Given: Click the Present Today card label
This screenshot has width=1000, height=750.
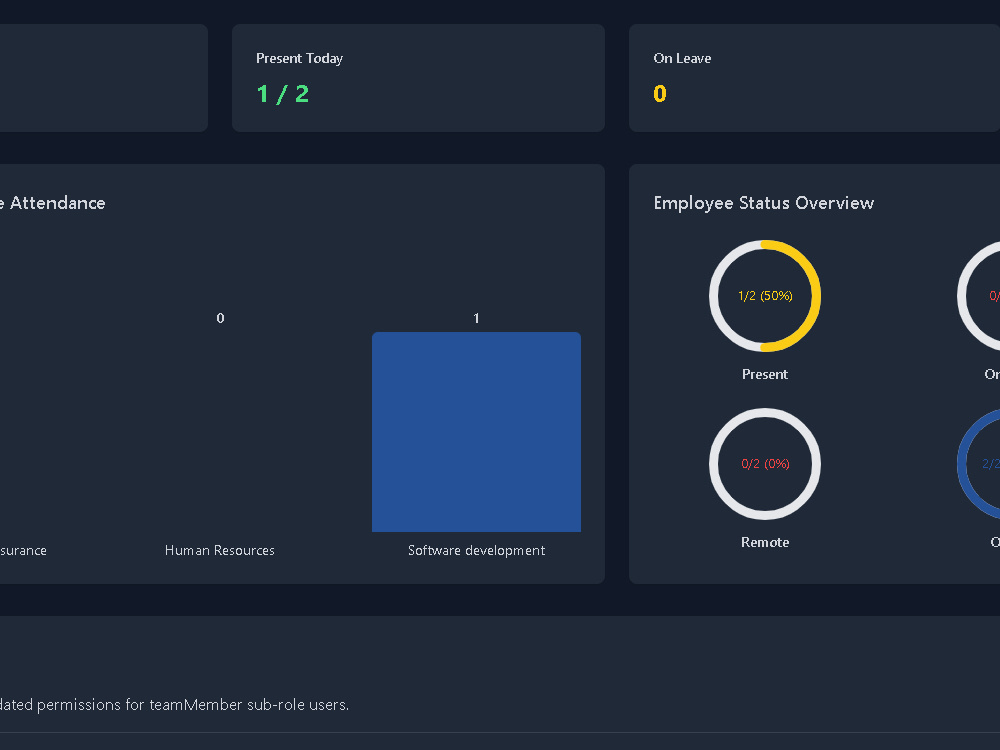Looking at the screenshot, I should 299,59.
